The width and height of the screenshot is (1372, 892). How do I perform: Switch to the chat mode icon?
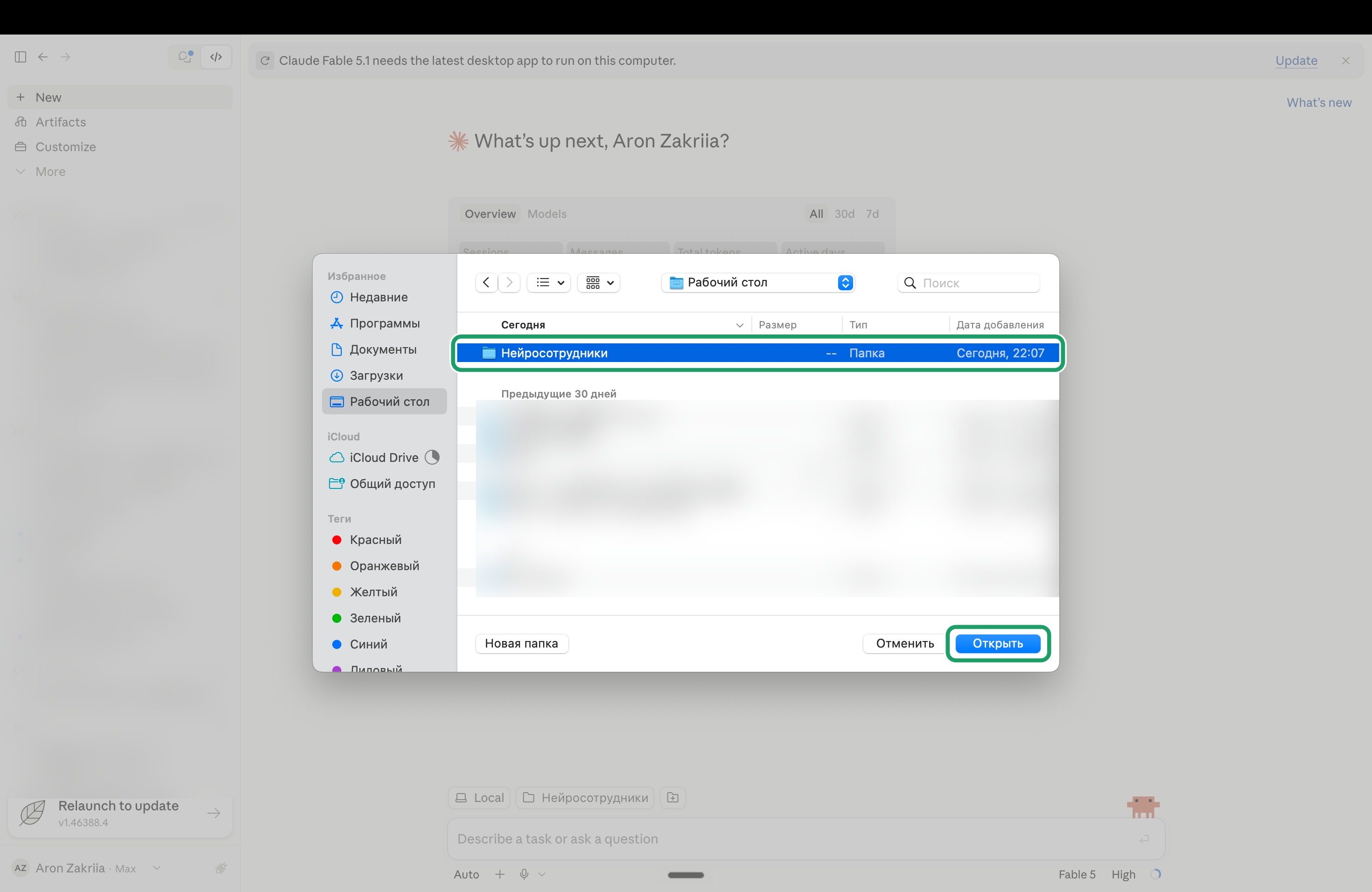click(x=185, y=56)
